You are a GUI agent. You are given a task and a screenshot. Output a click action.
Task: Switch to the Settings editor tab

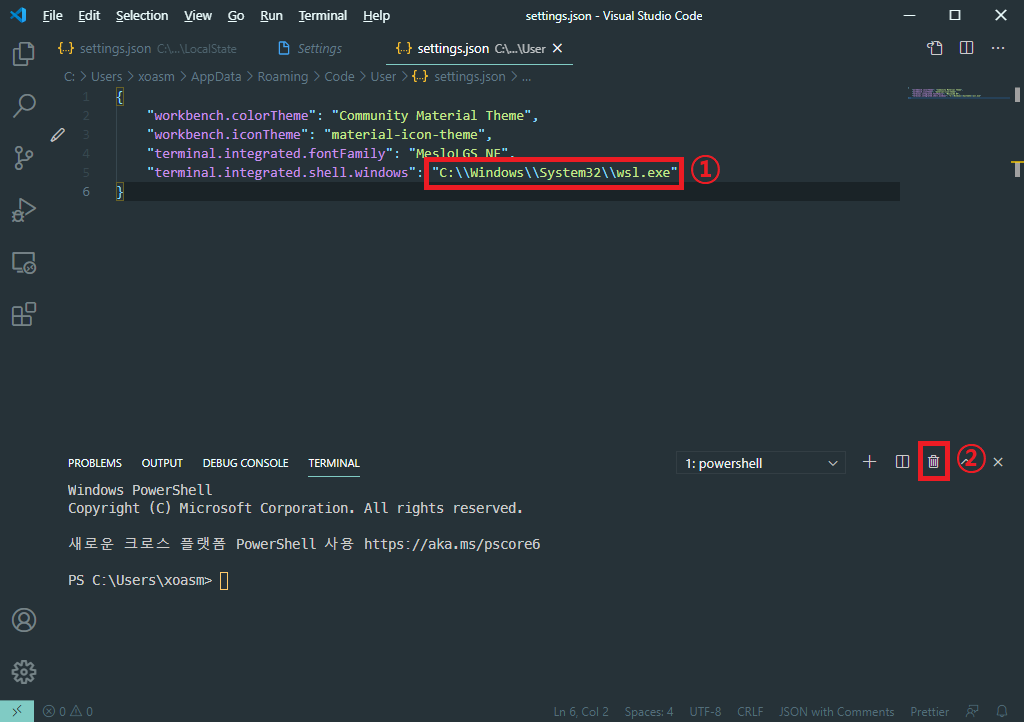tap(310, 48)
